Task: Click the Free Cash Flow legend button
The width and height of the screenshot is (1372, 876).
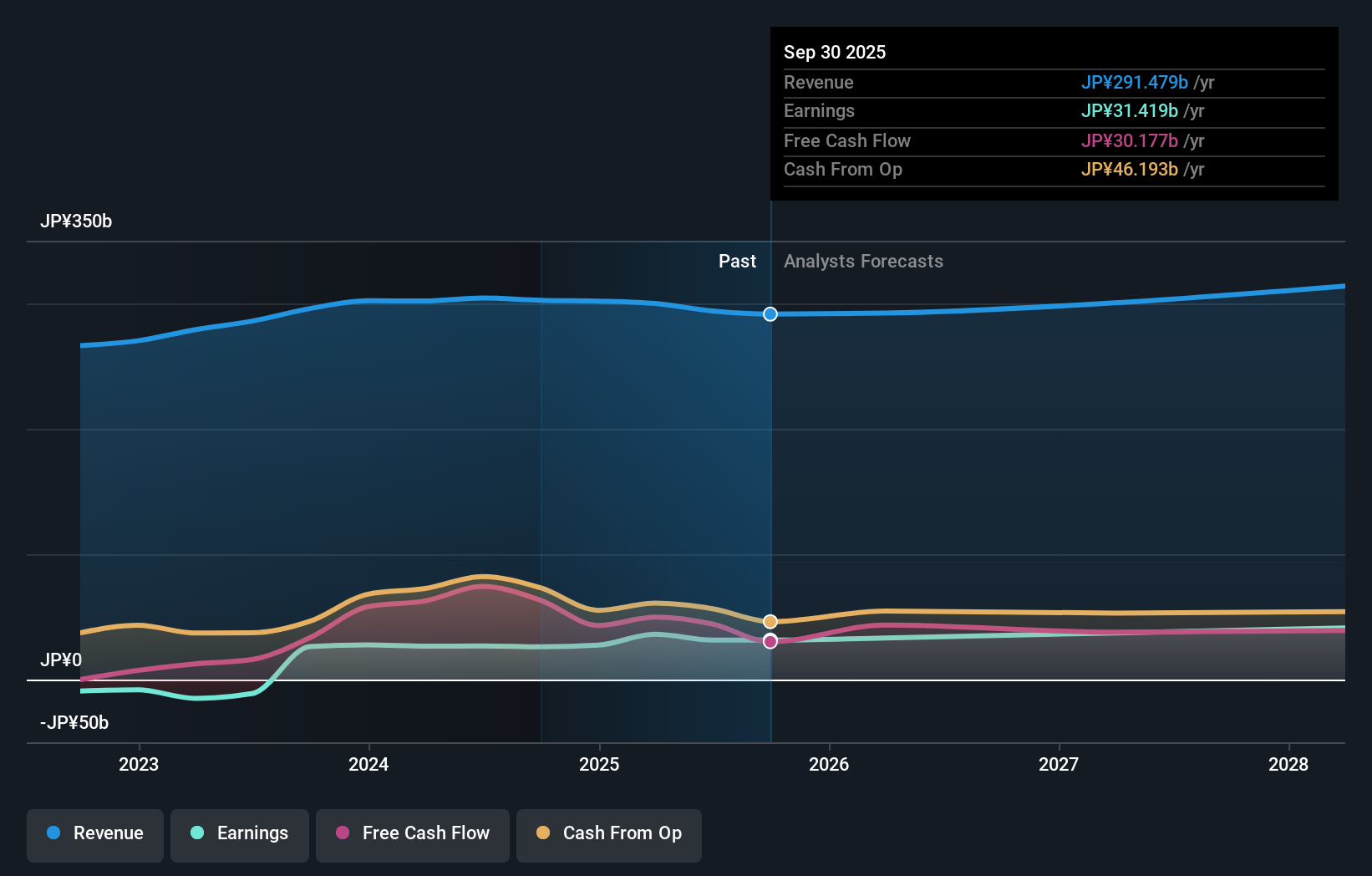Action: click(x=412, y=833)
